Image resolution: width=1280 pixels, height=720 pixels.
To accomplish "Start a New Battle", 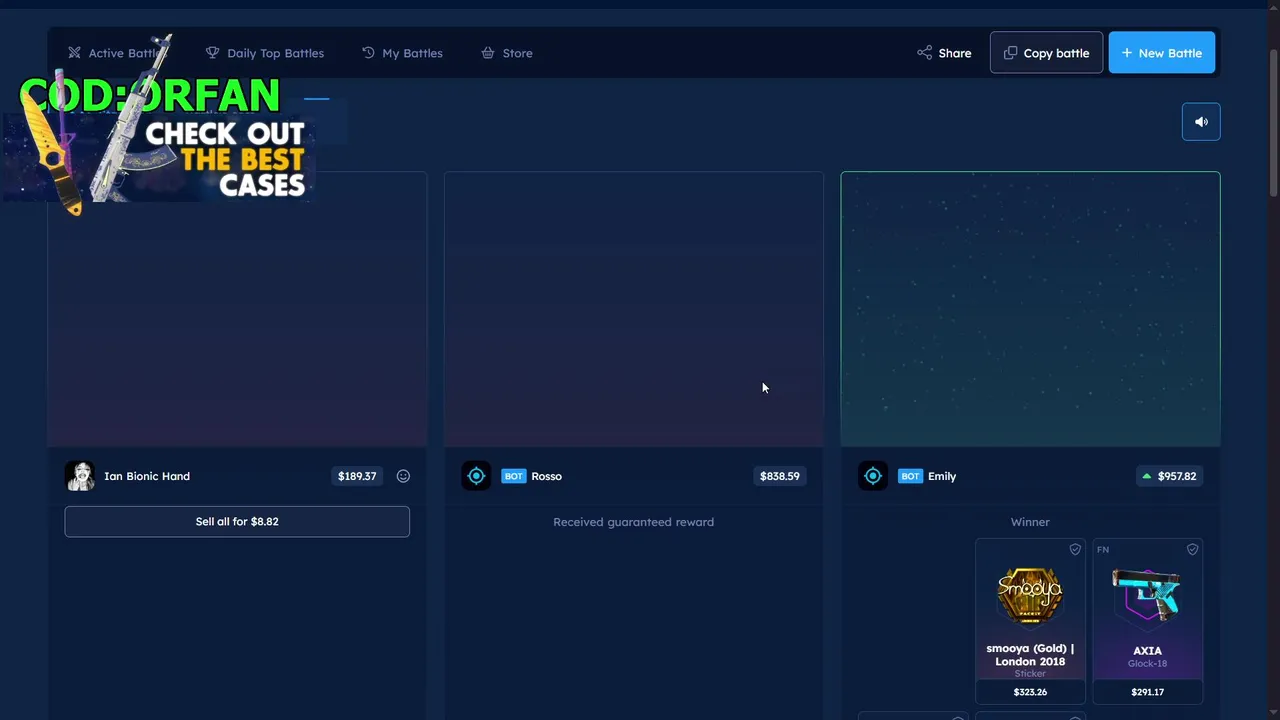I will [x=1161, y=53].
